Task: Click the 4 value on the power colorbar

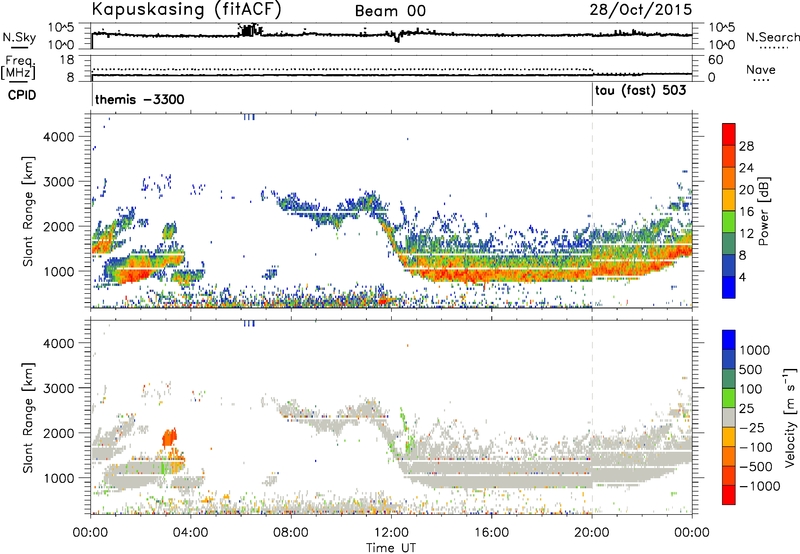Action: click(743, 277)
